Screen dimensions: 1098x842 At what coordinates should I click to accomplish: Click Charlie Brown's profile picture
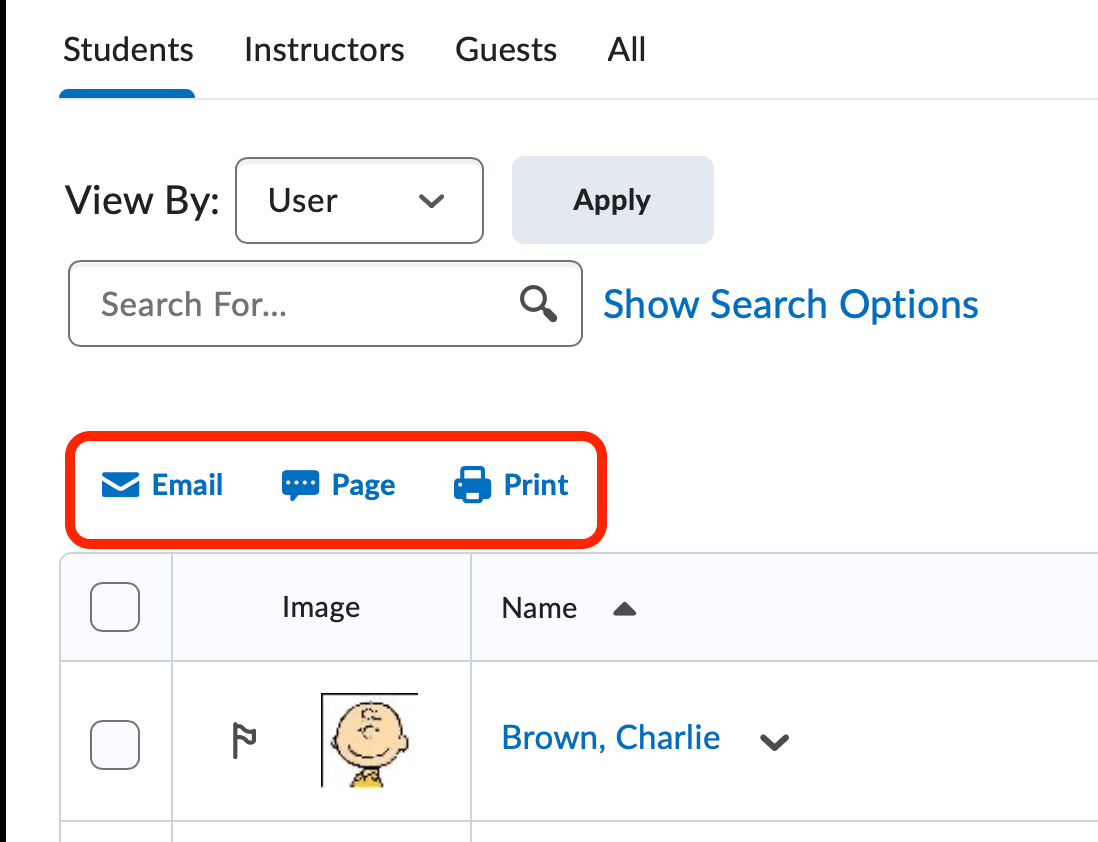click(369, 740)
